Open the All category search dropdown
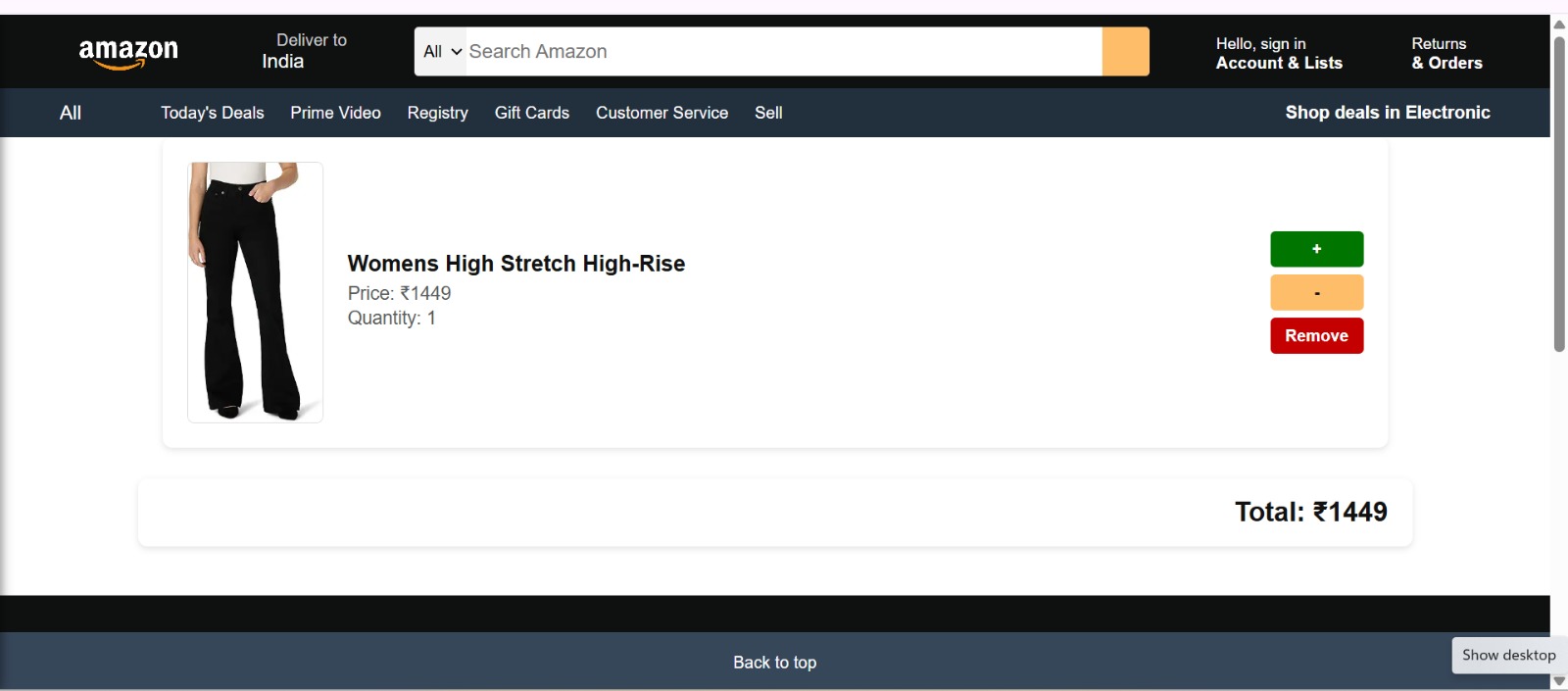The height and width of the screenshot is (691, 1568). tap(441, 52)
